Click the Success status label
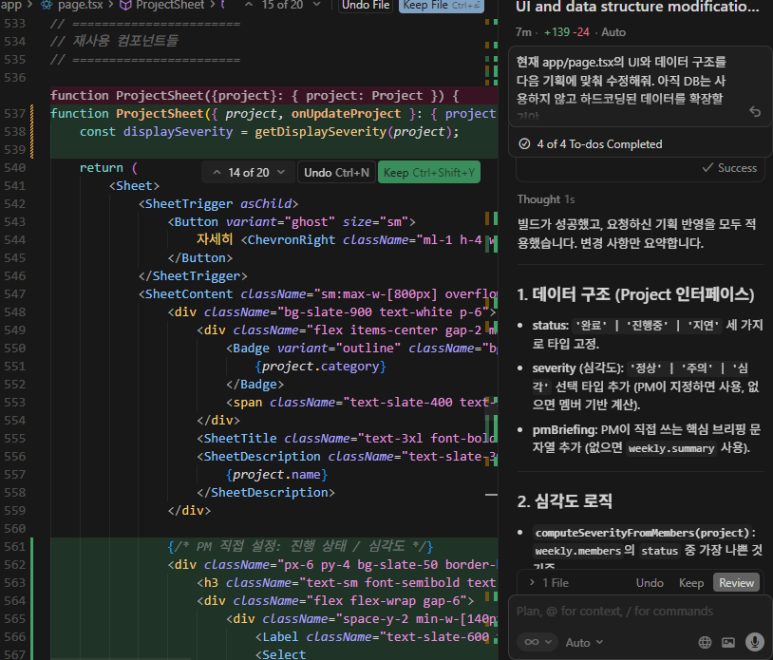This screenshot has width=773, height=660. [x=729, y=168]
